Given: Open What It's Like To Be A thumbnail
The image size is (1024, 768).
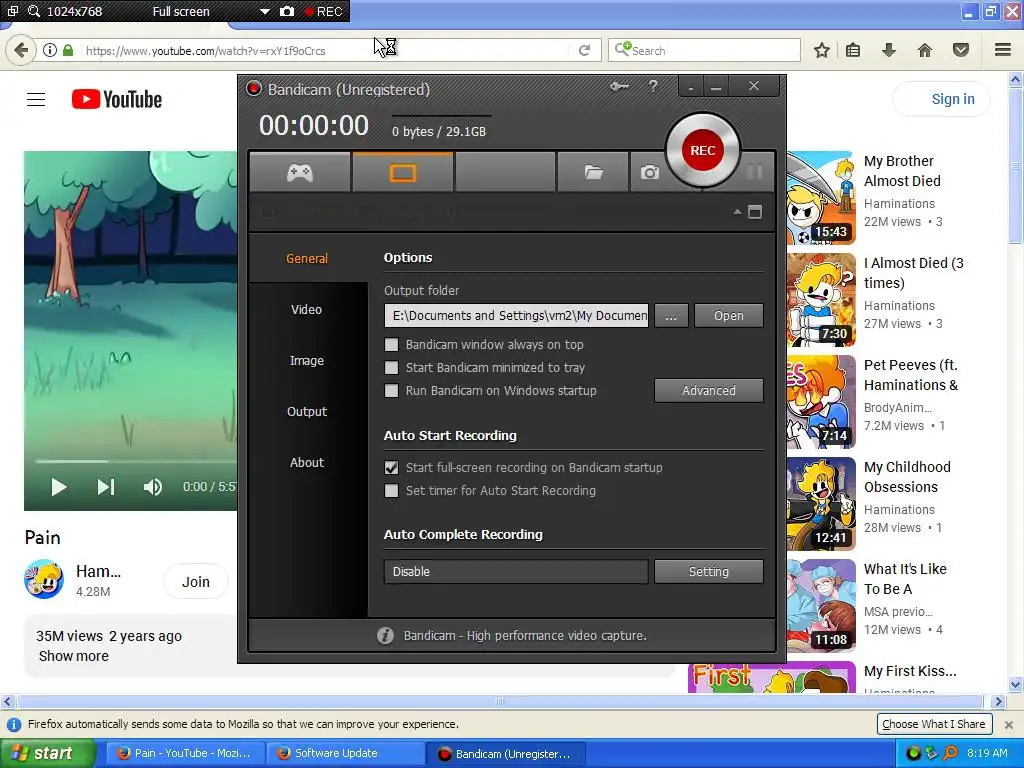Looking at the screenshot, I should click(x=821, y=605).
